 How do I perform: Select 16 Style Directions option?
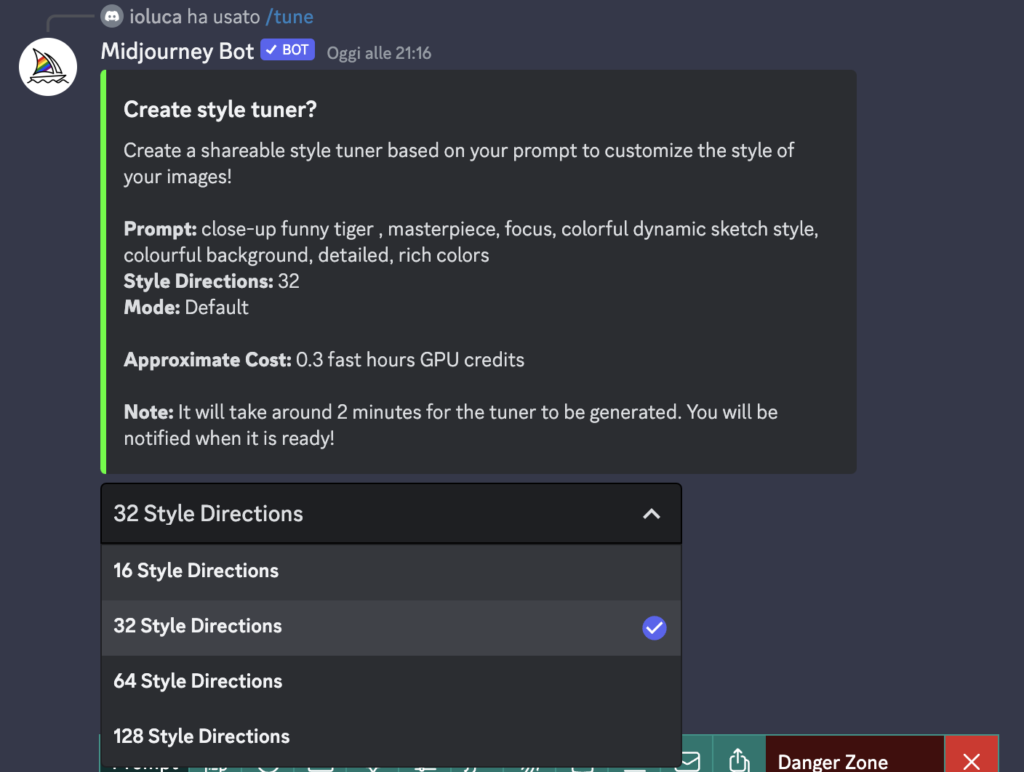click(x=391, y=571)
